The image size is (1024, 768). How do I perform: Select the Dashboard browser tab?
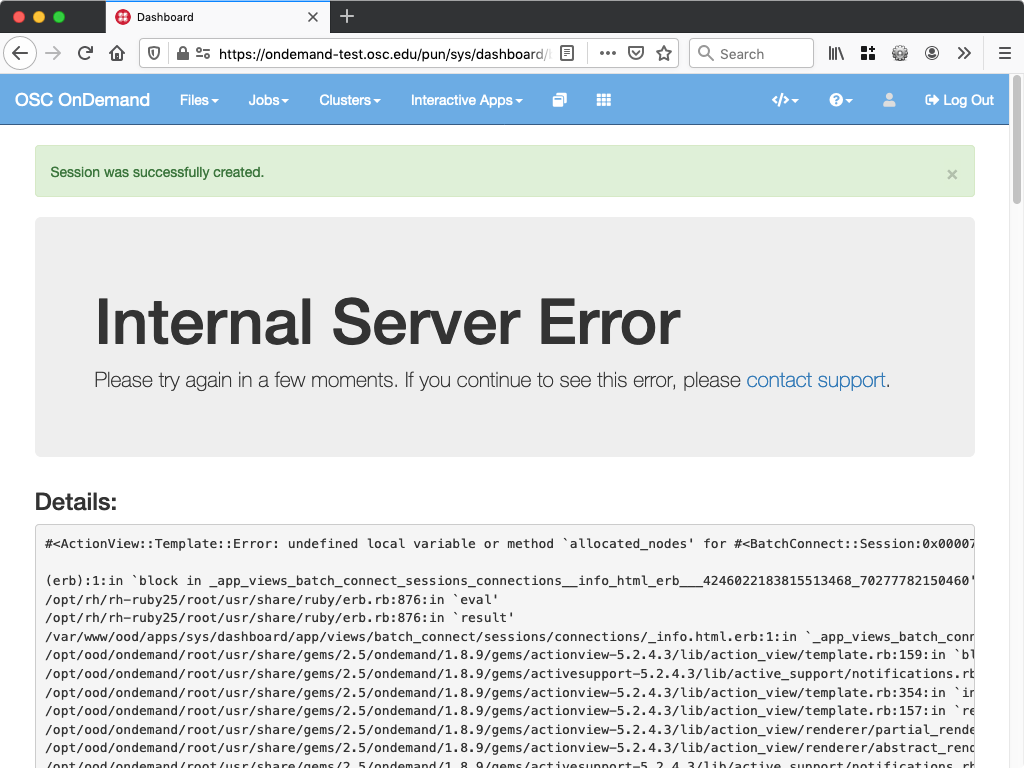218,17
